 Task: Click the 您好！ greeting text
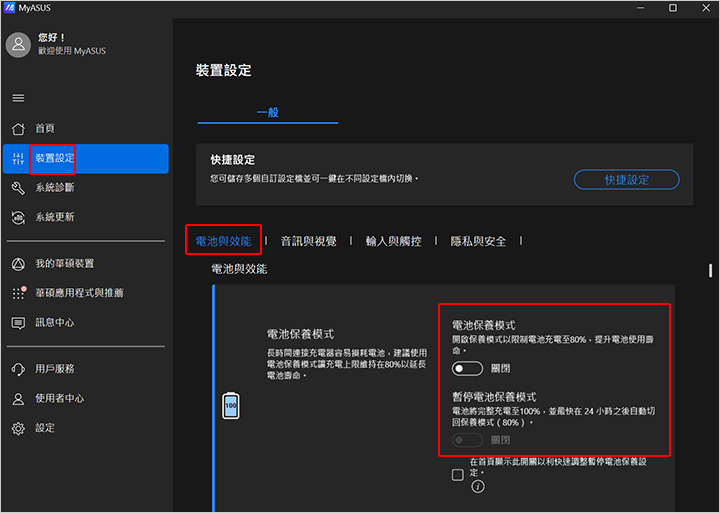point(51,37)
